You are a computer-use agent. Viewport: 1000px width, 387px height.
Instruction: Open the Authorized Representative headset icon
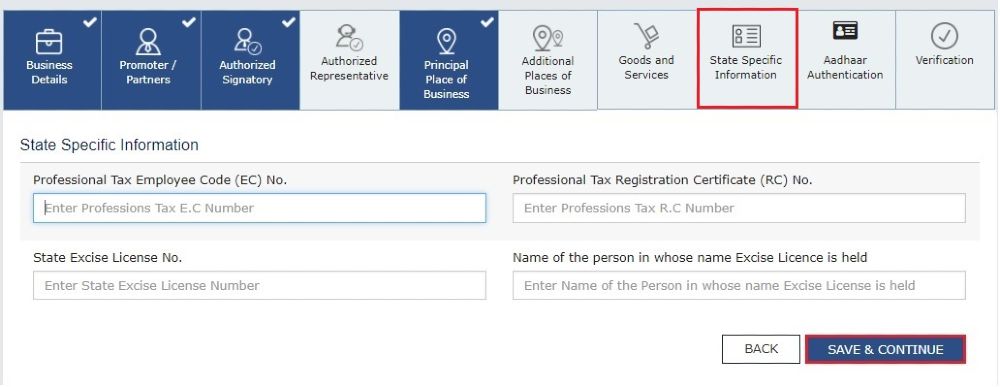point(349,38)
